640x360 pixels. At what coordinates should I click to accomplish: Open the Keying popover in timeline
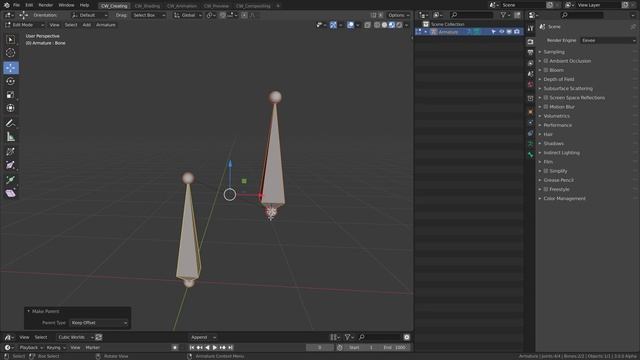[56, 348]
